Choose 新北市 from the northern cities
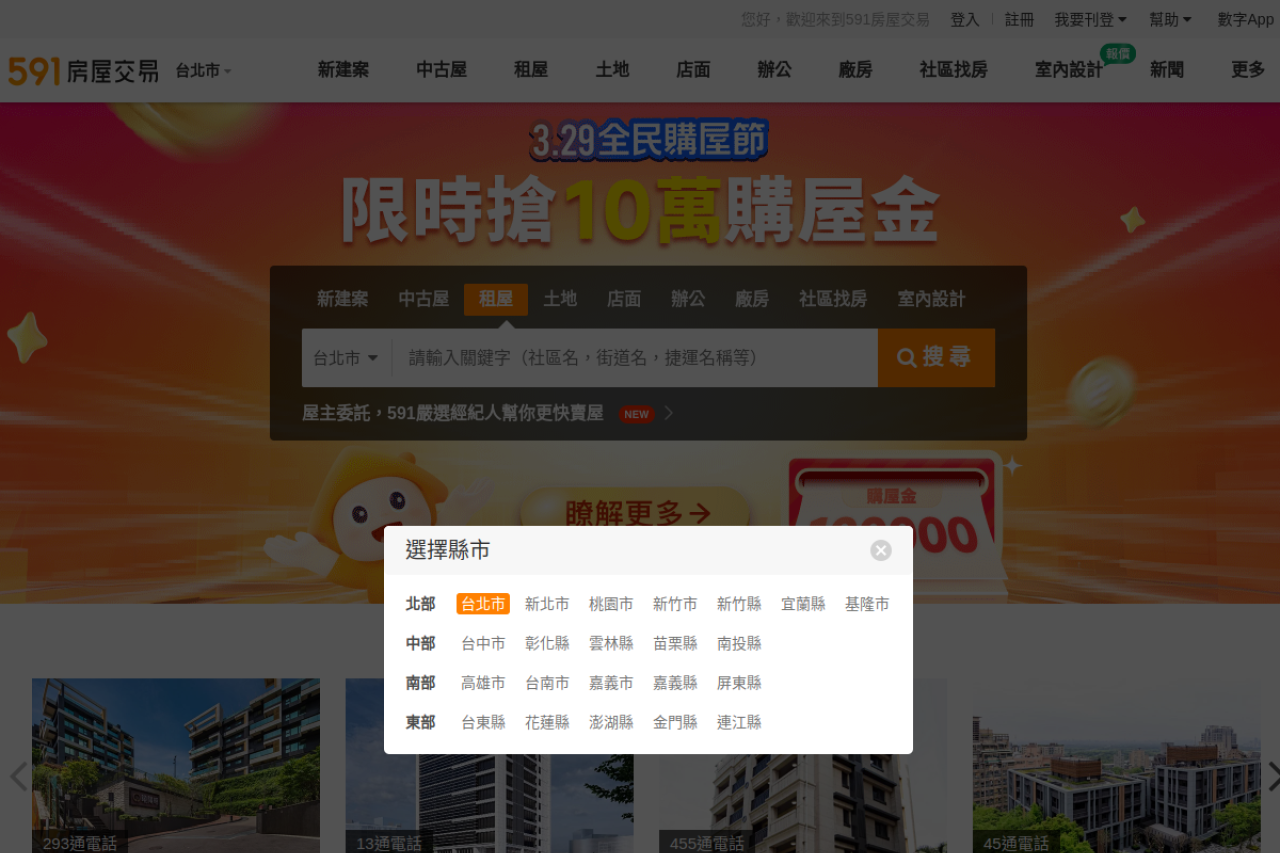This screenshot has width=1280, height=853. click(x=547, y=604)
